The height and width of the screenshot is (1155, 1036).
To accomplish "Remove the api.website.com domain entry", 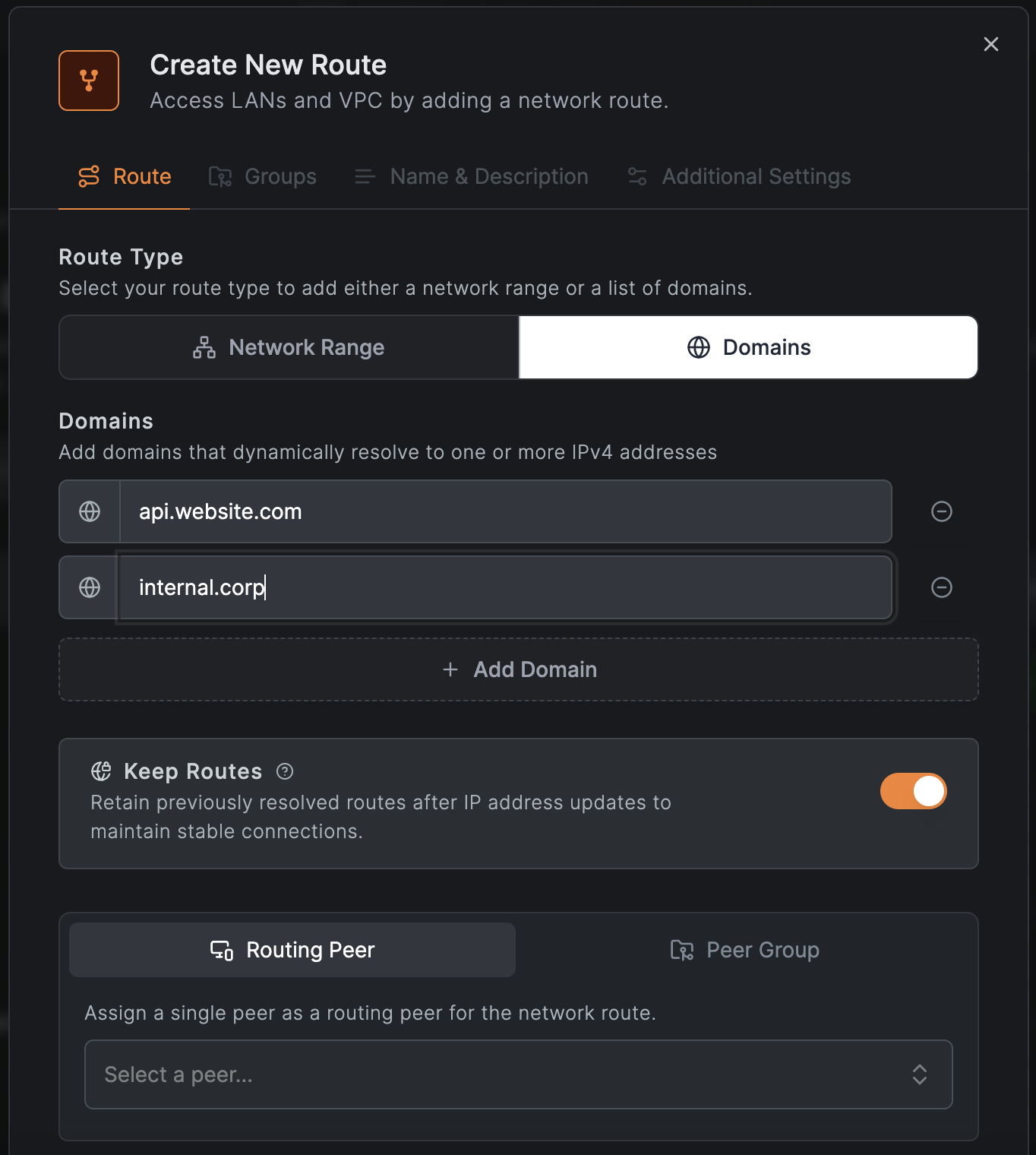I will click(x=941, y=511).
